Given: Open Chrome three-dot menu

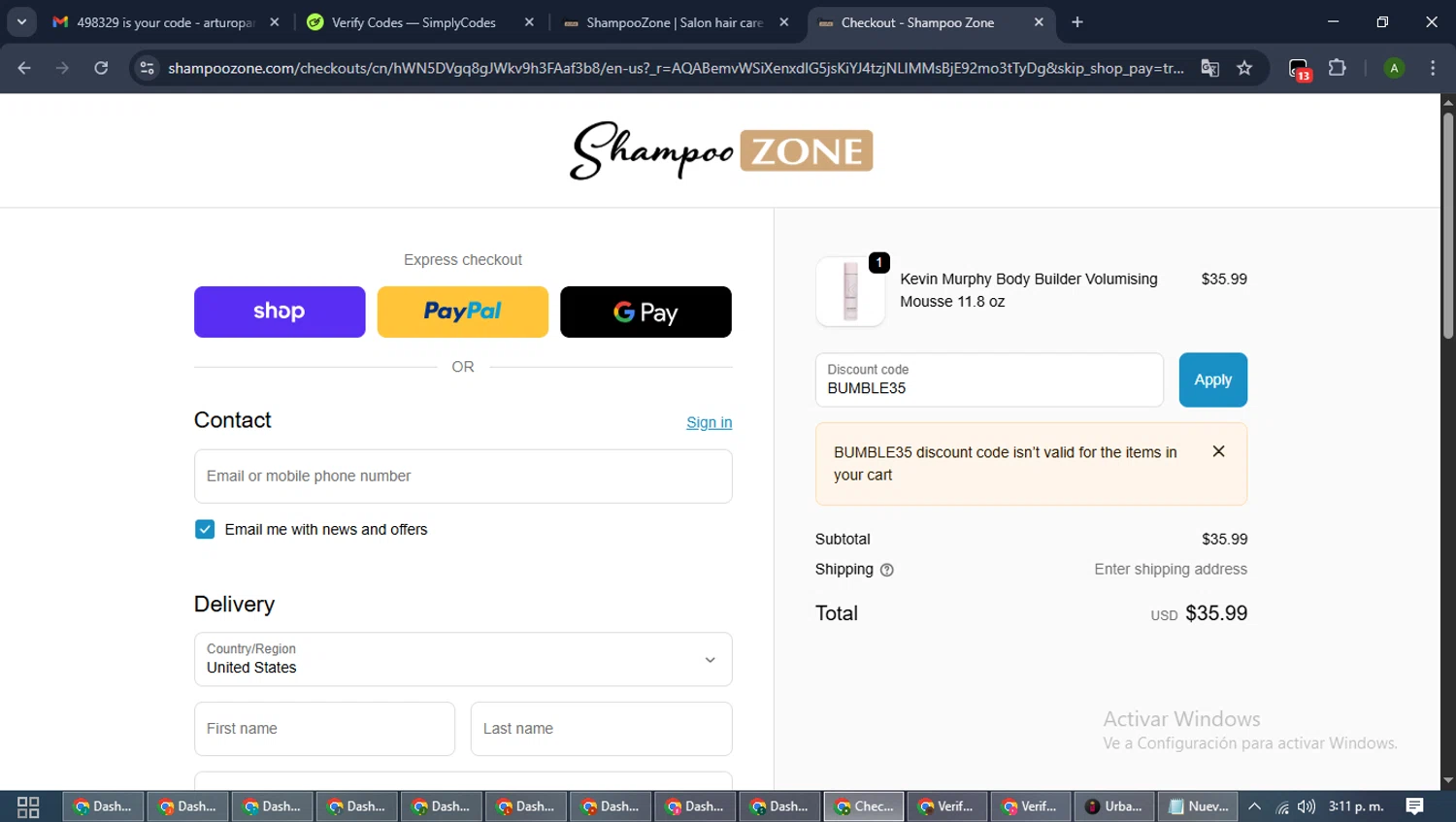Looking at the screenshot, I should click(x=1433, y=68).
